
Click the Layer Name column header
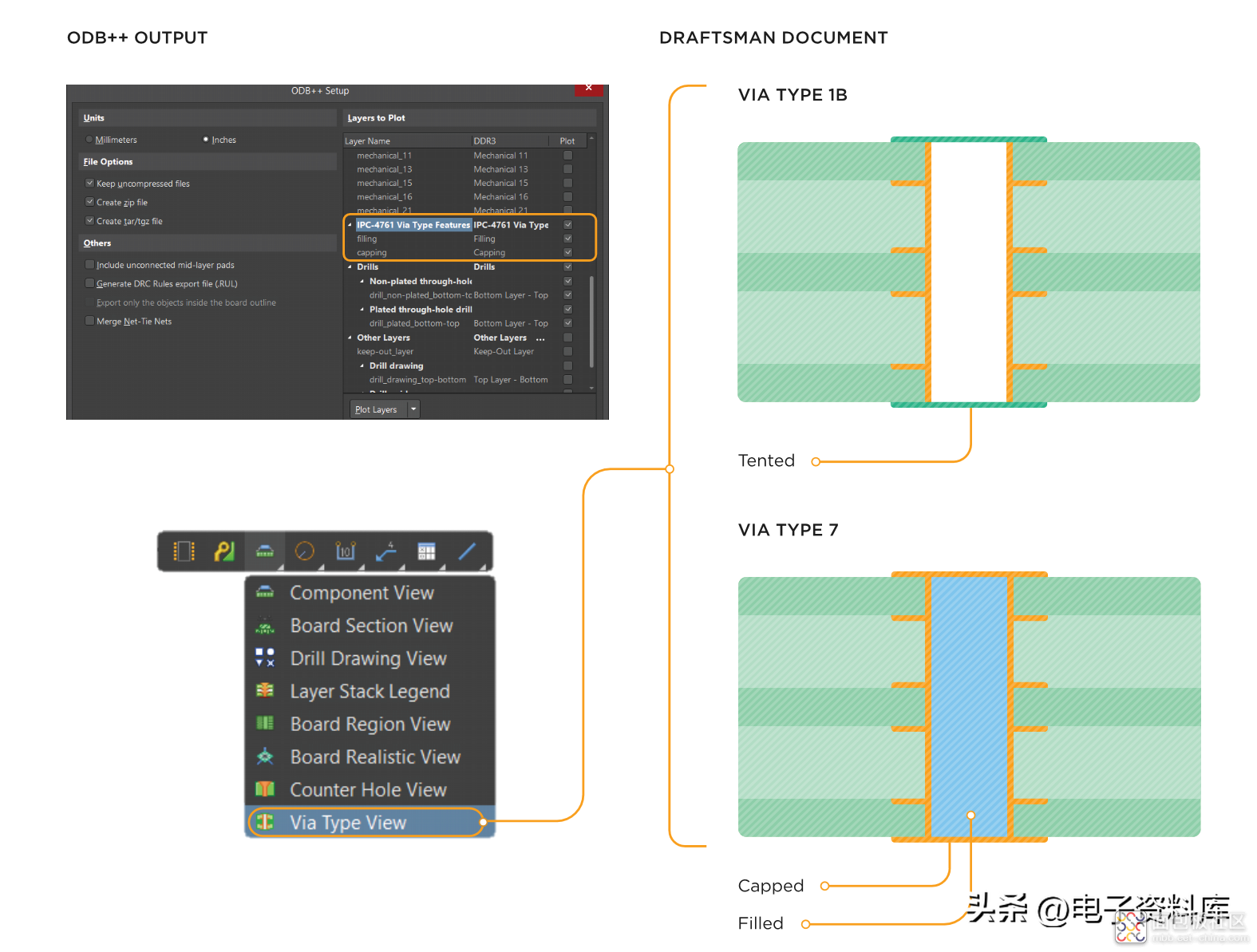tap(407, 141)
